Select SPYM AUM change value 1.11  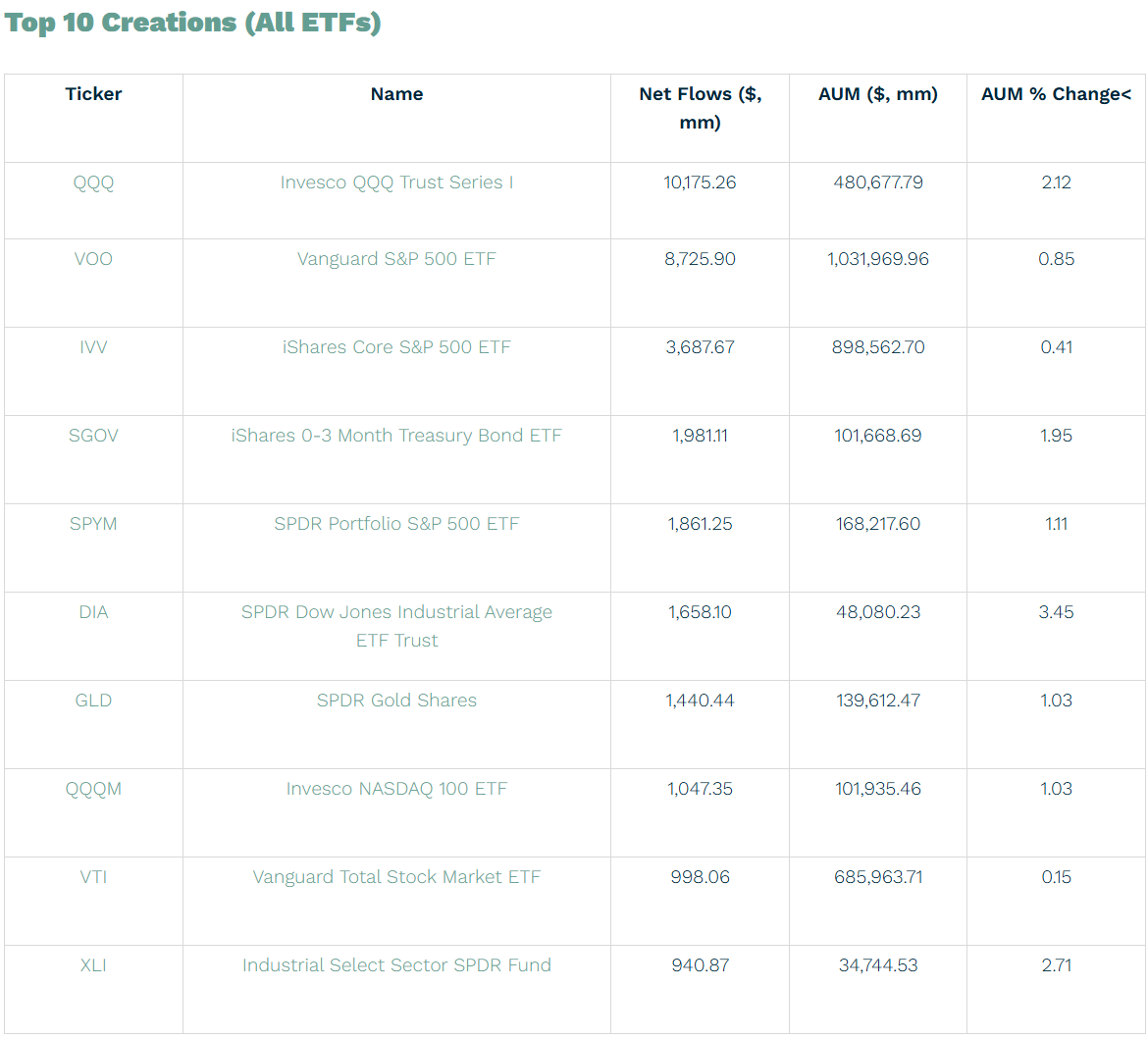tap(1056, 524)
